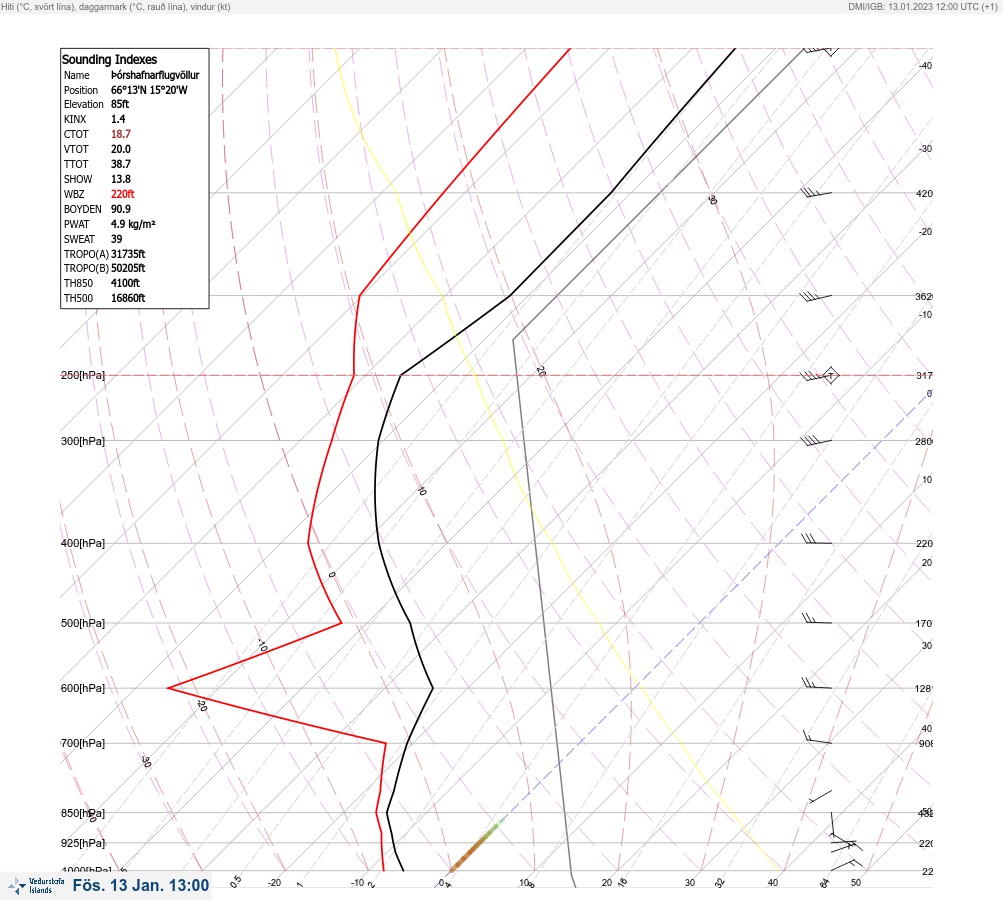1003x900 pixels.
Task: Click the right-edge label 317
Action: click(924, 375)
